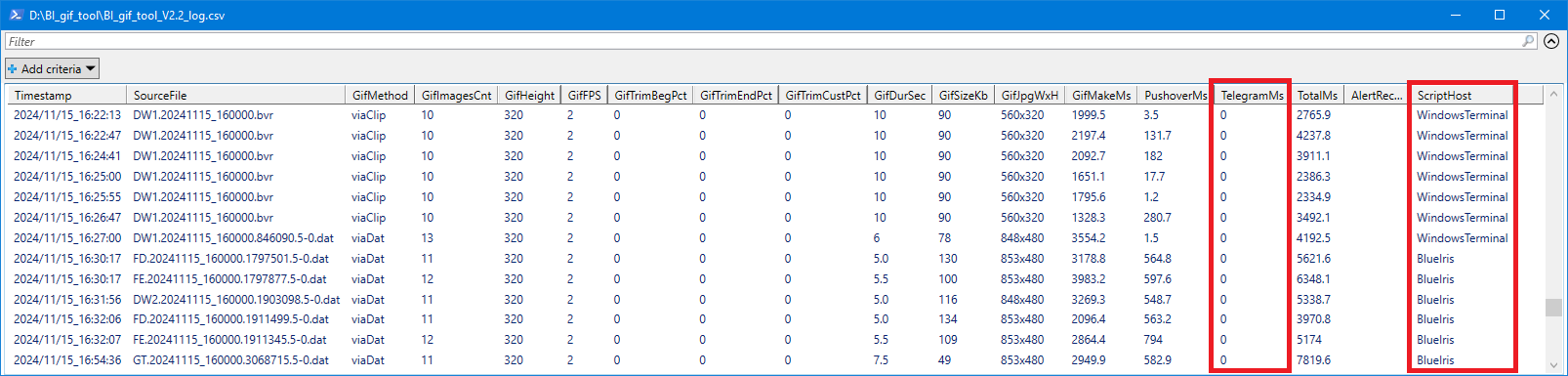The height and width of the screenshot is (376, 1568).
Task: Click source file FE.20241115_160000.1911345.5-0.dat
Action: [x=229, y=339]
